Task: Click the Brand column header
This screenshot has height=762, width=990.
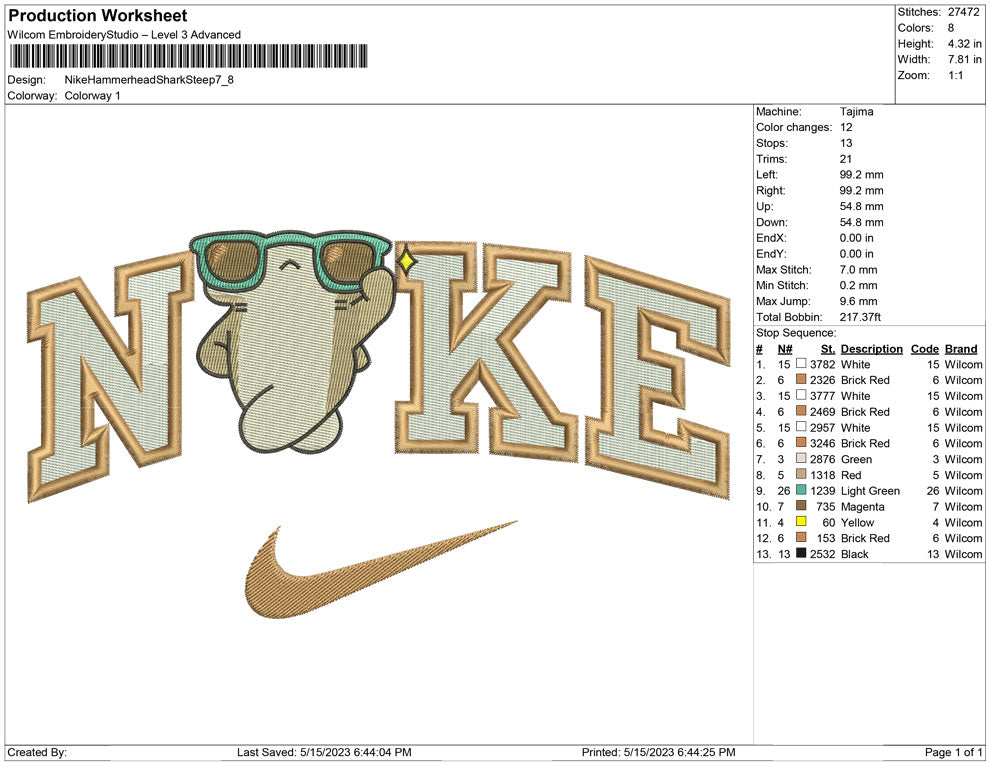Action: (960, 349)
